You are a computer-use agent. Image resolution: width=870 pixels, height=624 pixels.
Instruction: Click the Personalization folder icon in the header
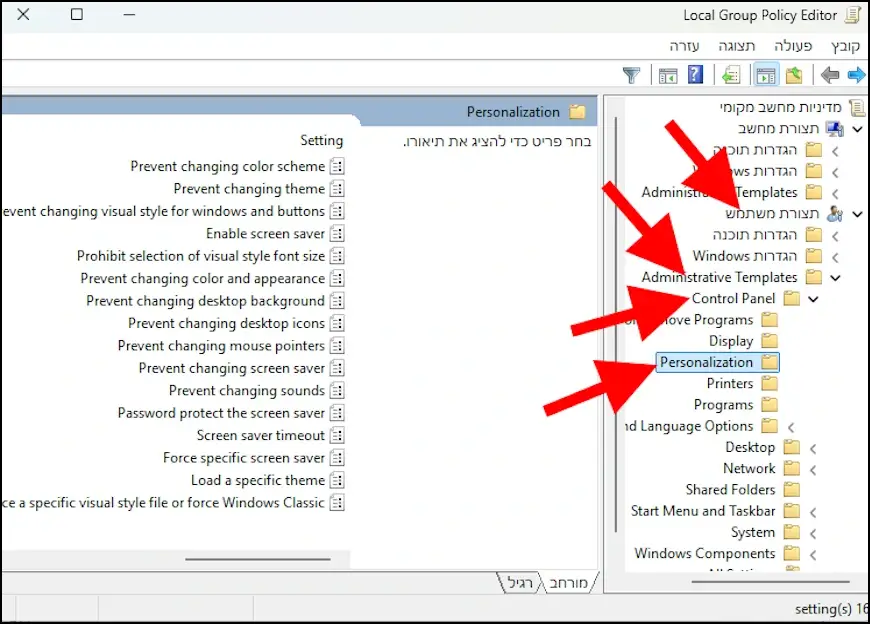[578, 112]
